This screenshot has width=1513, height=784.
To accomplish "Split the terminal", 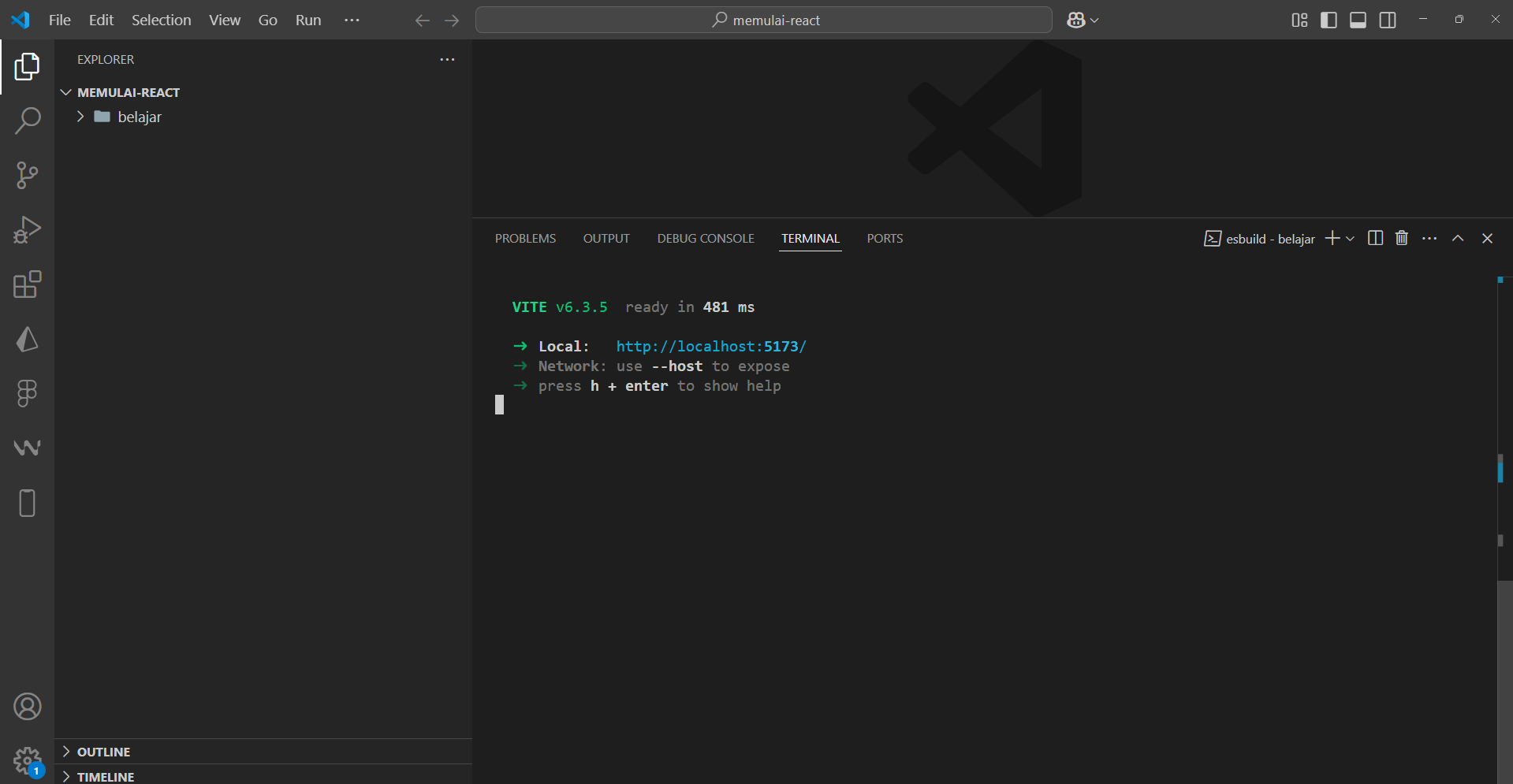I will pyautogui.click(x=1375, y=238).
